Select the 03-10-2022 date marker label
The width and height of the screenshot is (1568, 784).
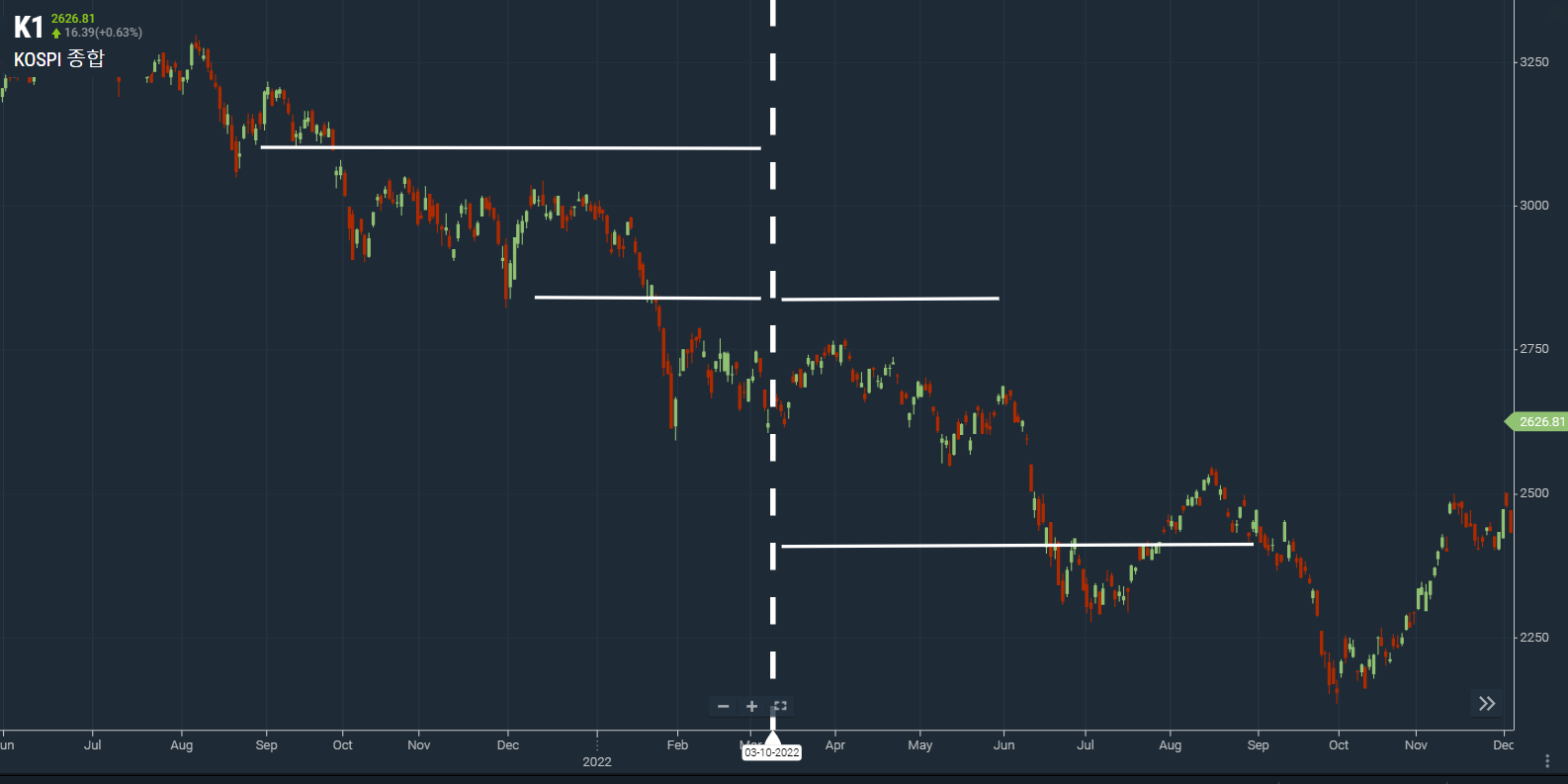772,752
